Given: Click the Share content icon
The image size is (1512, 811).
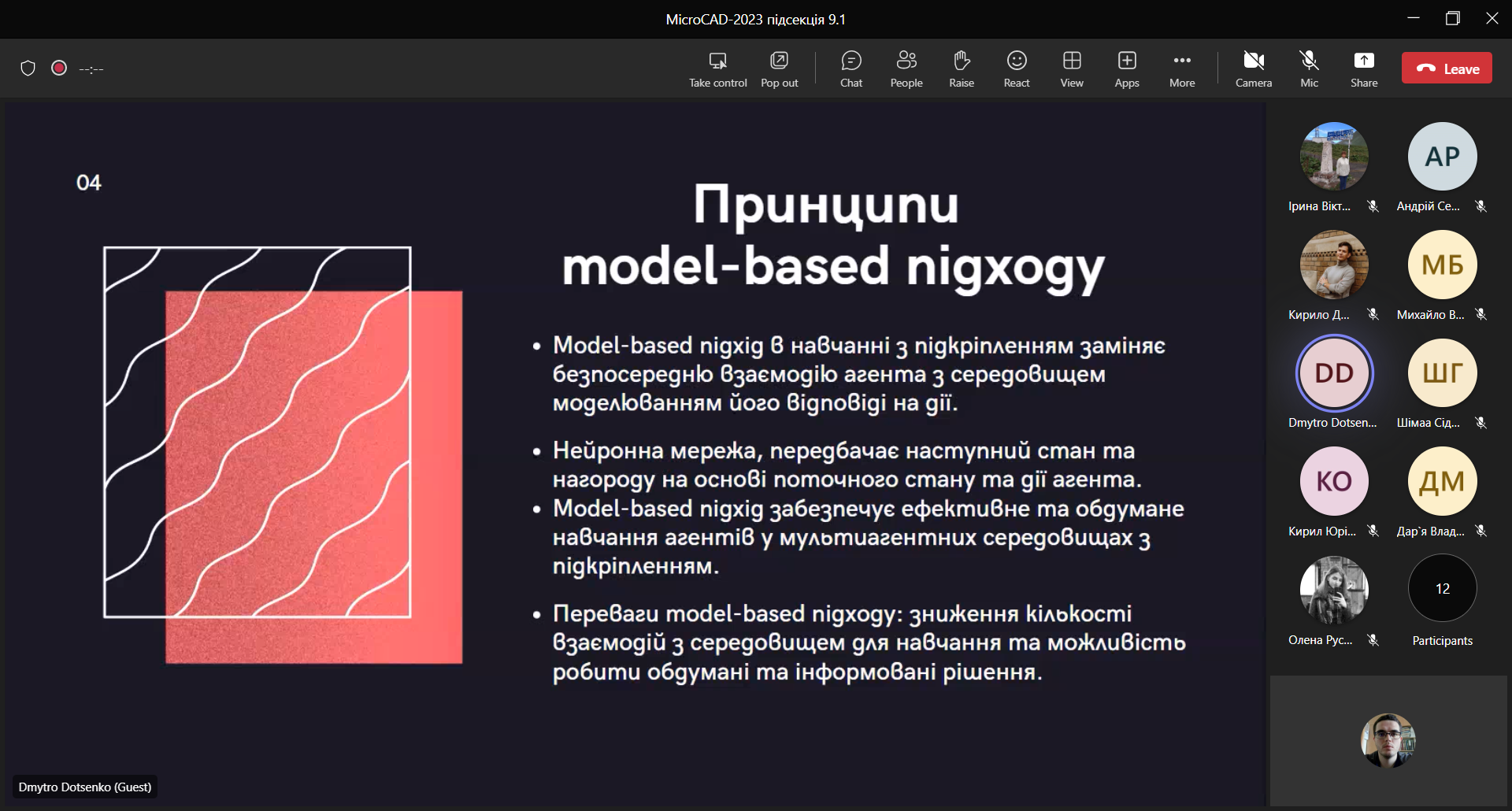Looking at the screenshot, I should pyautogui.click(x=1363, y=61).
